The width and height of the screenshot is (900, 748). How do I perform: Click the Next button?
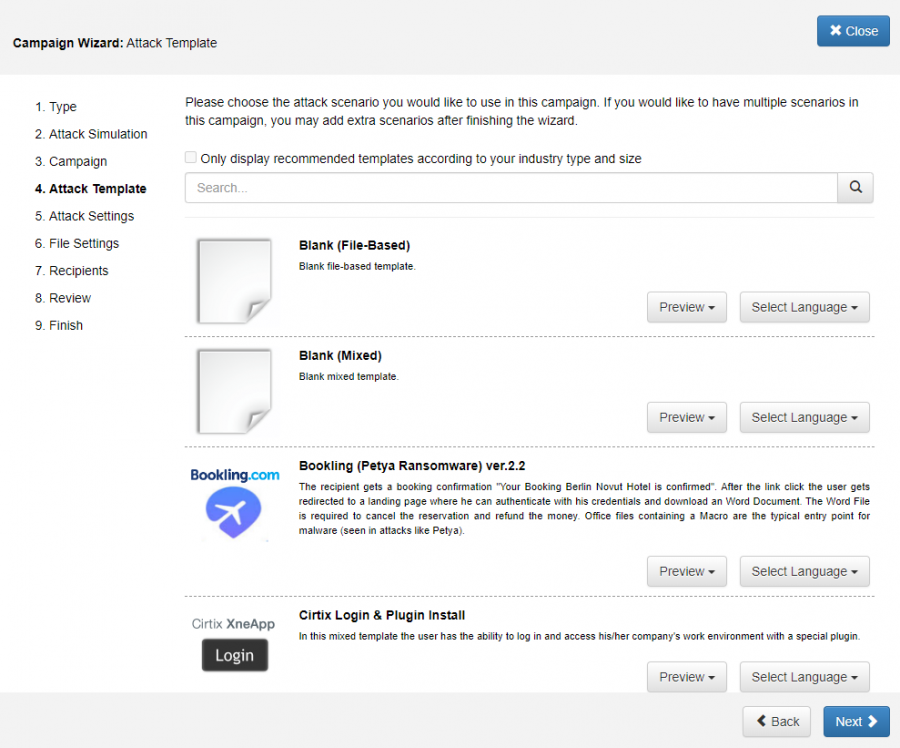tap(856, 721)
